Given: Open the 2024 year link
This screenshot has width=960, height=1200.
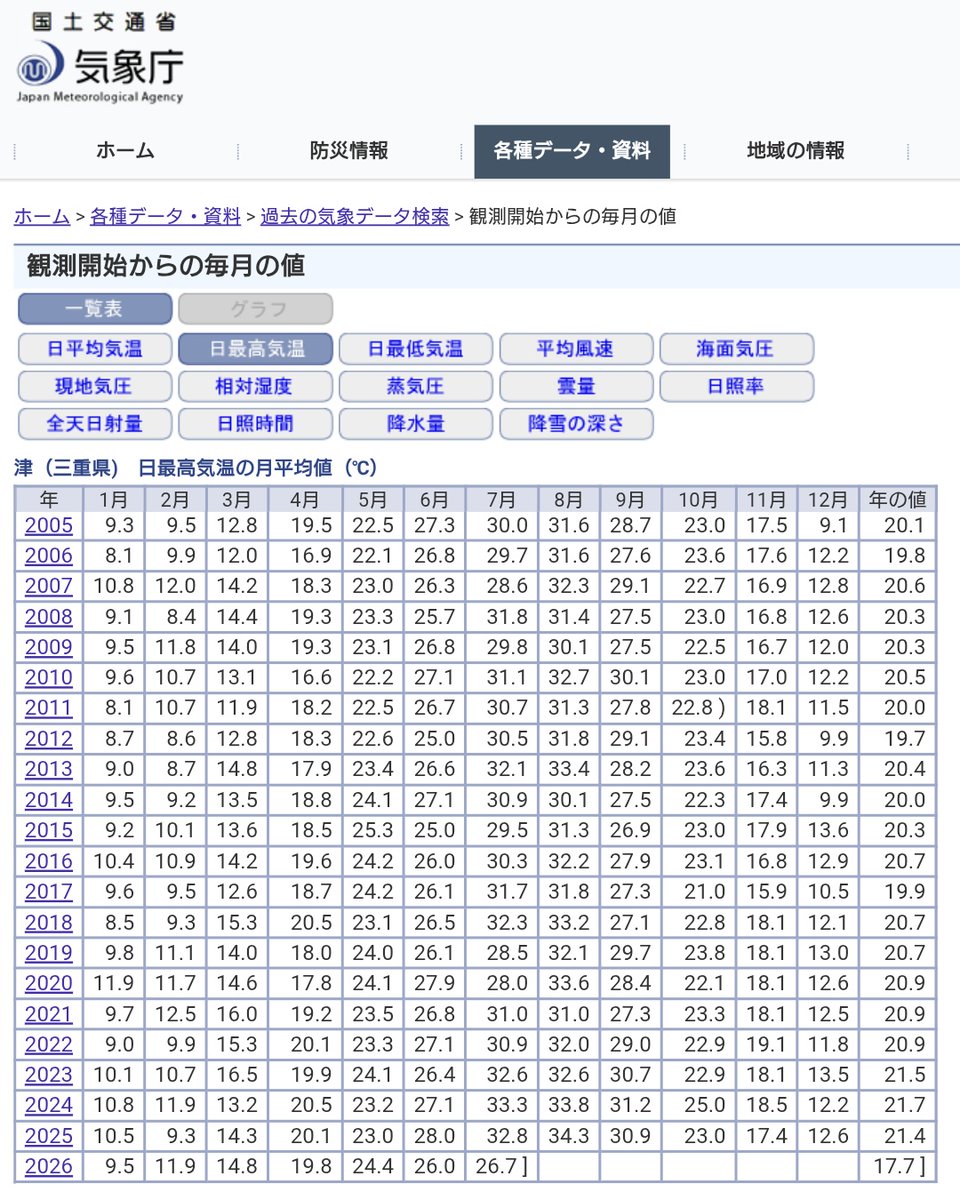Looking at the screenshot, I should point(49,1106).
